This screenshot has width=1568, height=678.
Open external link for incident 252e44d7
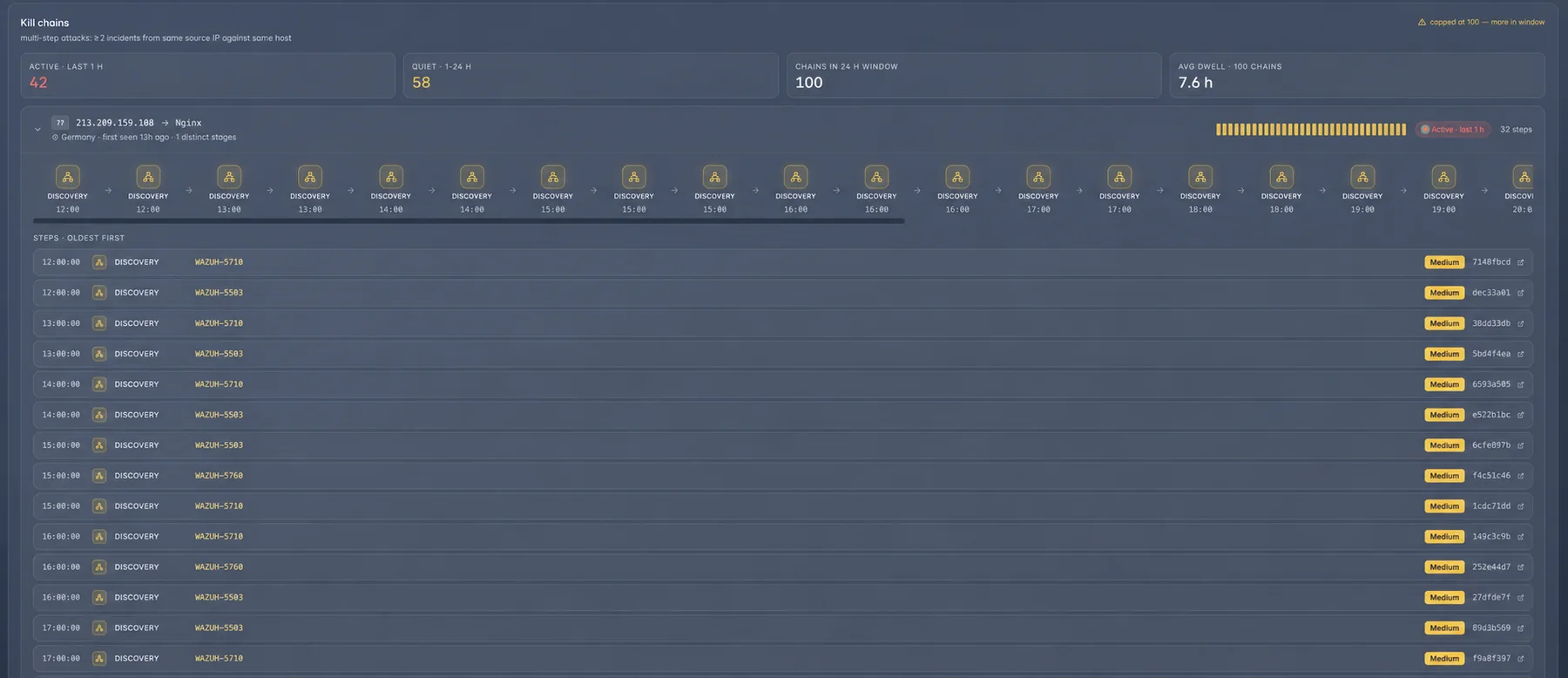[1520, 567]
